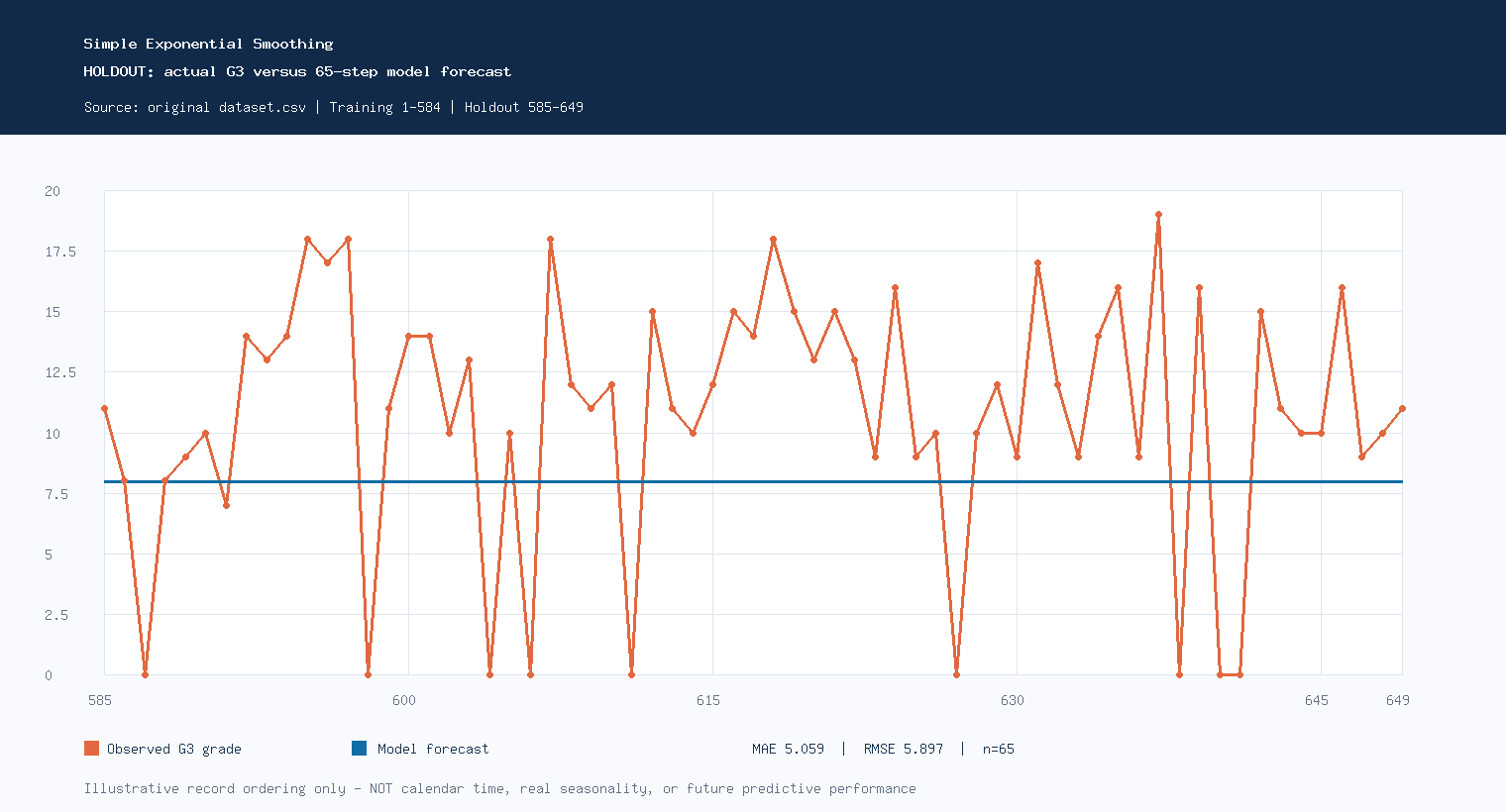Click the x-axis label "615"
The width and height of the screenshot is (1506, 812).
click(x=708, y=700)
